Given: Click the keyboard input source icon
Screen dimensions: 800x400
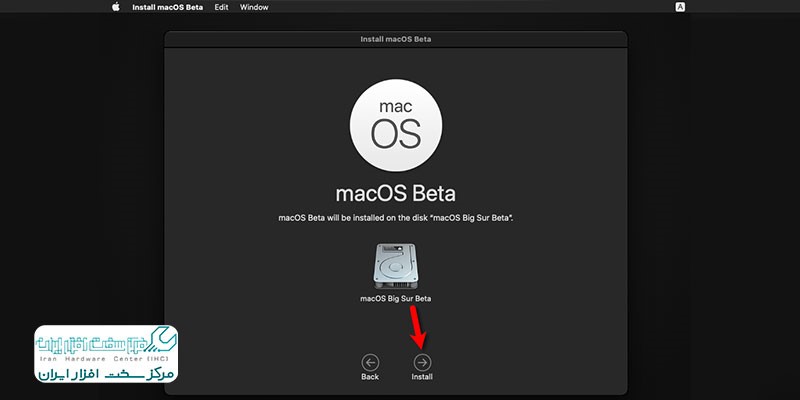Looking at the screenshot, I should pyautogui.click(x=680, y=7).
